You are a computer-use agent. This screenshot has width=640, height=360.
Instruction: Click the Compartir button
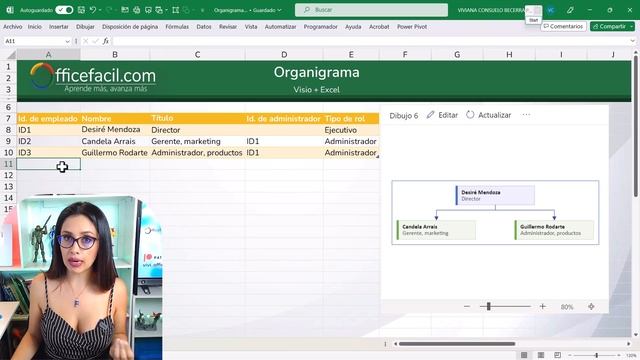click(x=609, y=26)
